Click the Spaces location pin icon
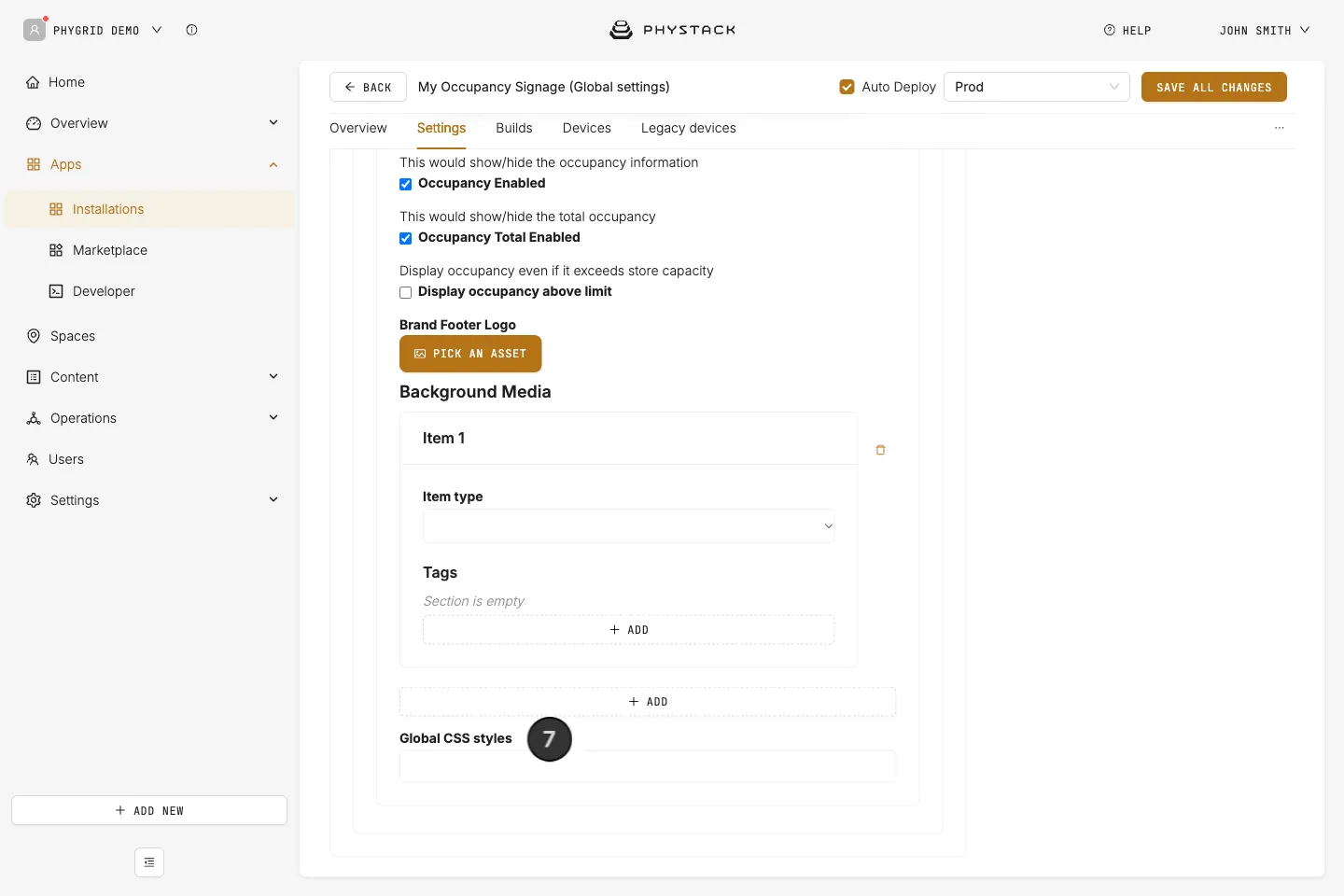 (x=34, y=336)
